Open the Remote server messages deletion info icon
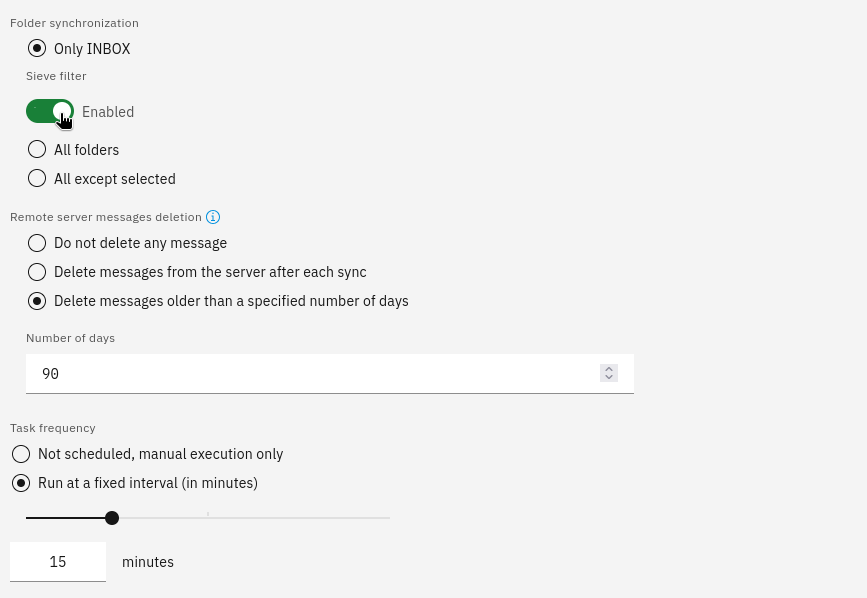Image resolution: width=867 pixels, height=598 pixels. click(213, 217)
